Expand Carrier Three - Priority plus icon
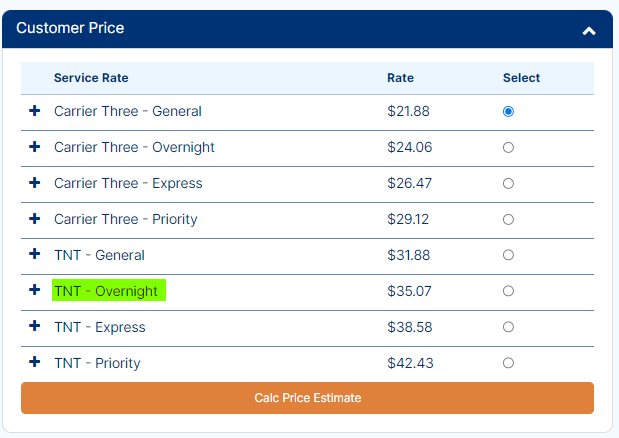This screenshot has width=619, height=438. pos(35,219)
